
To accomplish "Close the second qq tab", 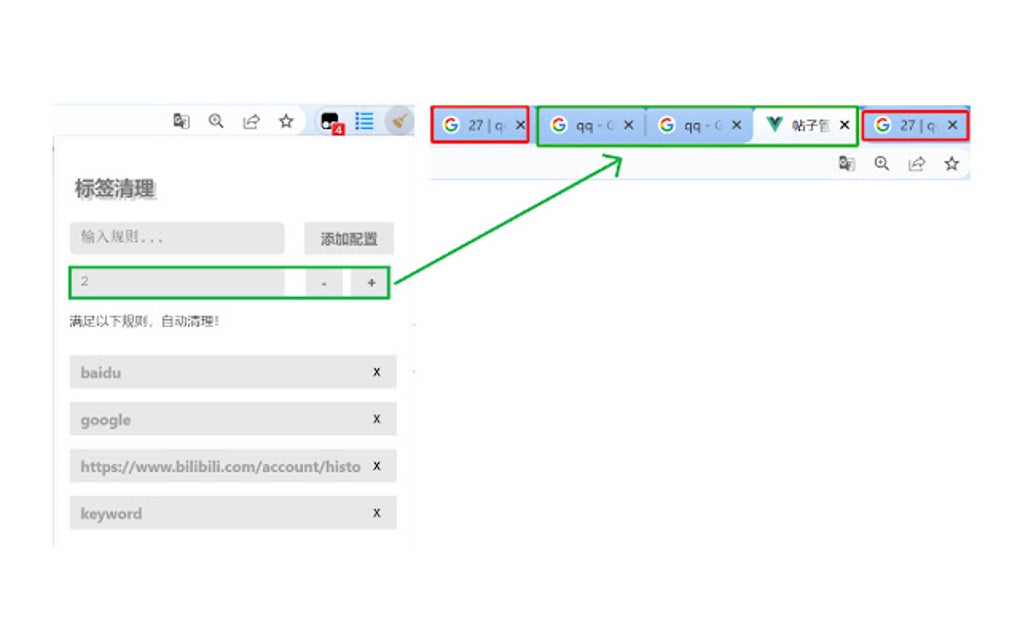I will pos(737,124).
